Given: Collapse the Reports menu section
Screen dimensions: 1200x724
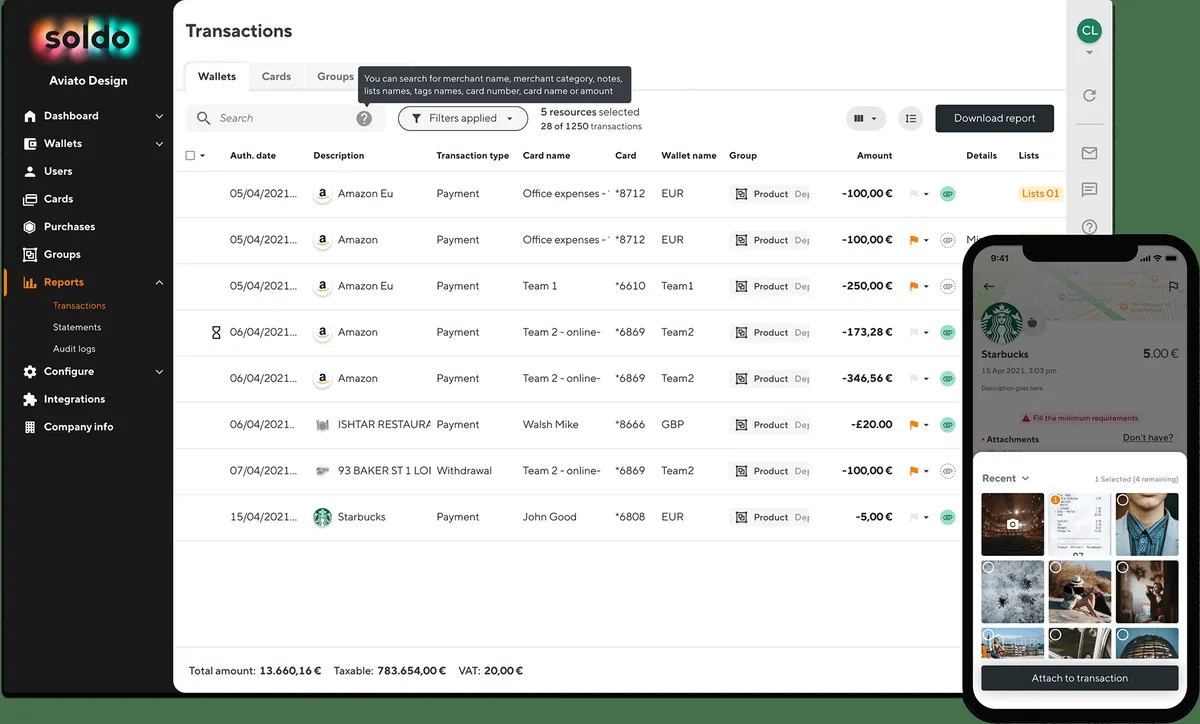Looking at the screenshot, I should tap(159, 283).
